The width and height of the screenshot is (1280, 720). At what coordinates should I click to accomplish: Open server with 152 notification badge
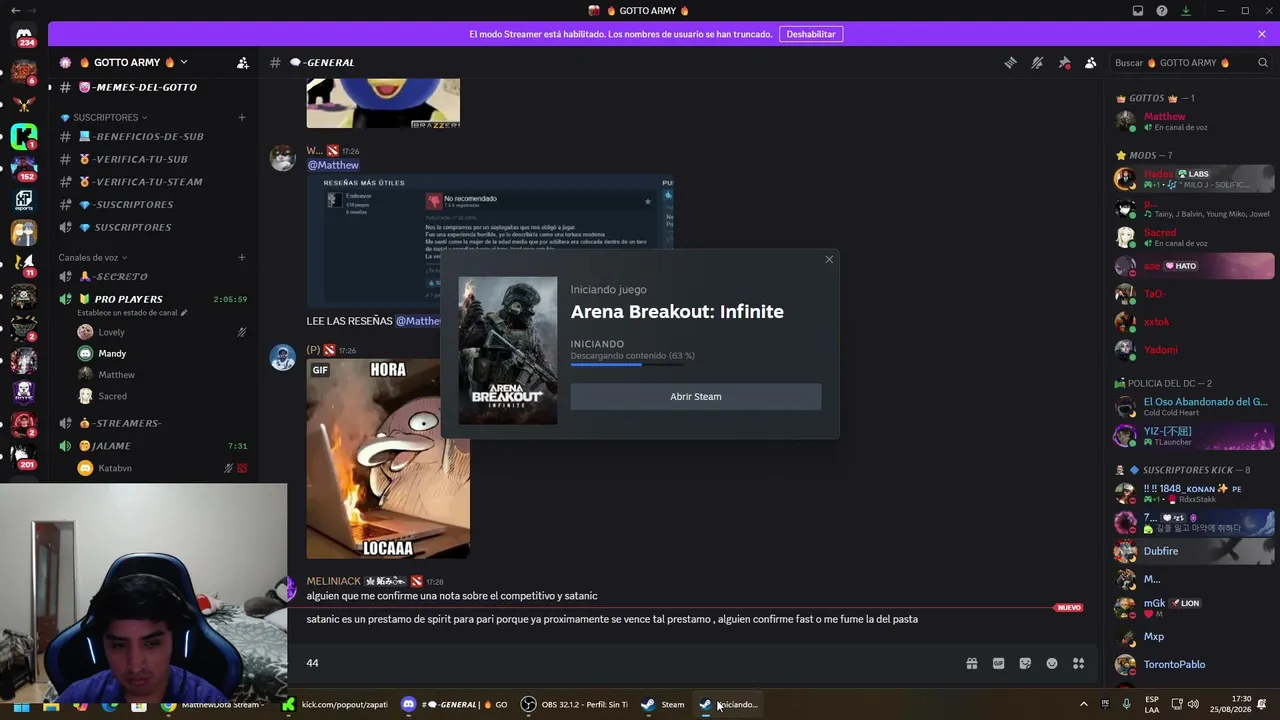[24, 167]
